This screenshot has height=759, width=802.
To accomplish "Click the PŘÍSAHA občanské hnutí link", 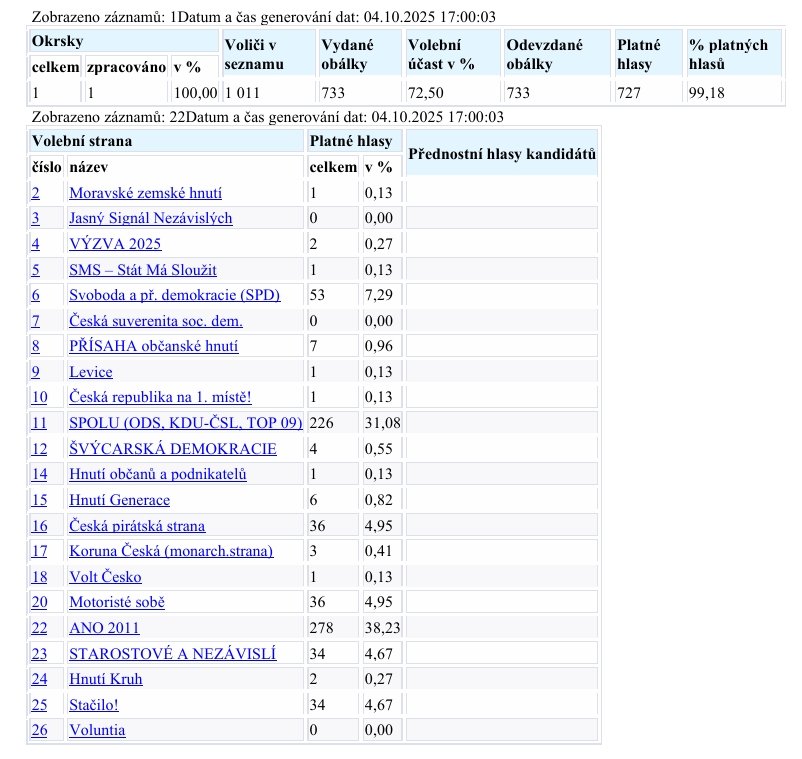I will (153, 346).
